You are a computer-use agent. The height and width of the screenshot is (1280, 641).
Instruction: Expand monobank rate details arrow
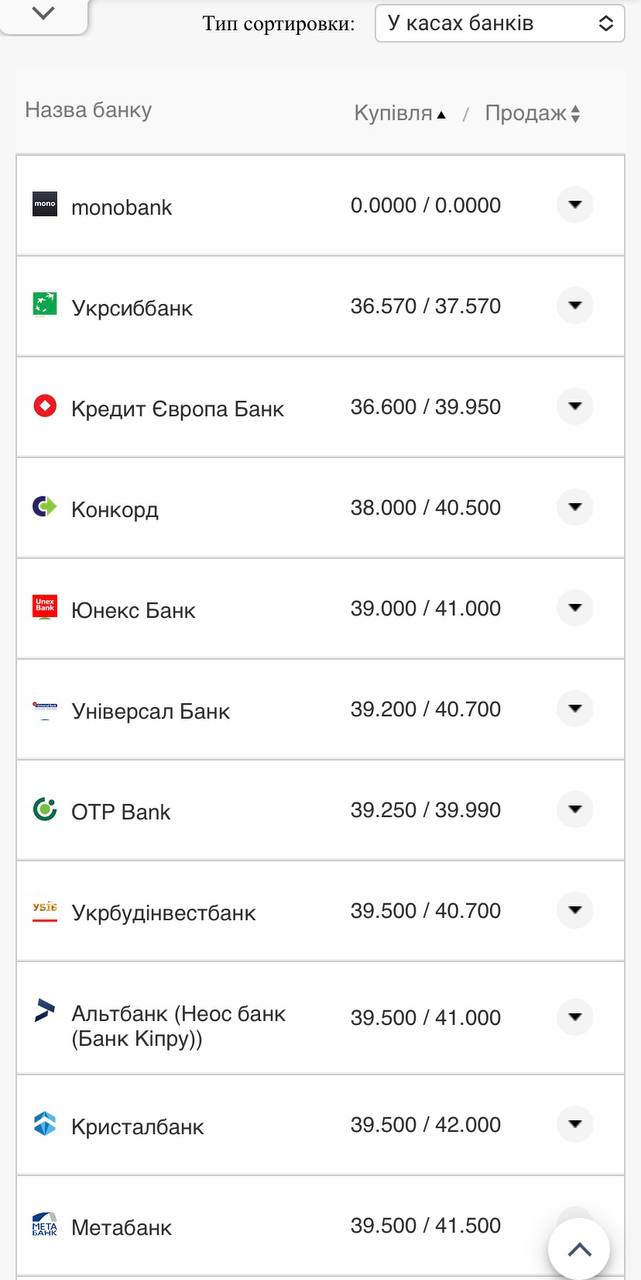[574, 205]
